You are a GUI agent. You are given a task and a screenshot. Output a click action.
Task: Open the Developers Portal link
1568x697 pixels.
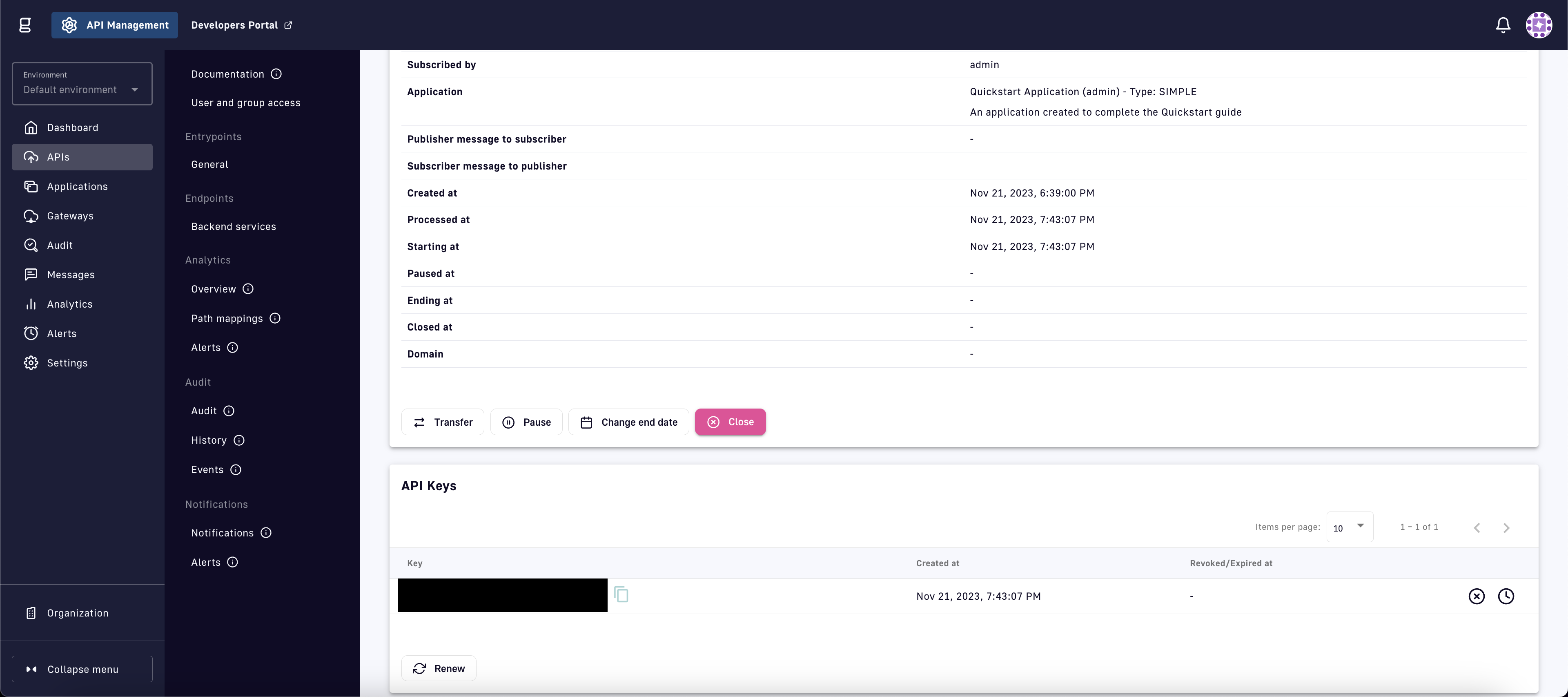(x=241, y=25)
